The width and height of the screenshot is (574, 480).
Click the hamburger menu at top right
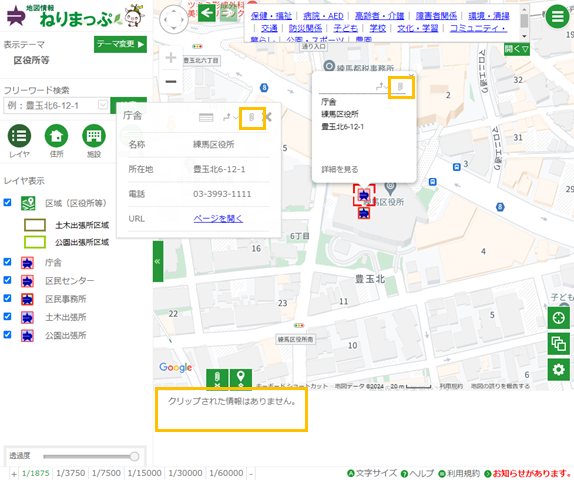557,16
